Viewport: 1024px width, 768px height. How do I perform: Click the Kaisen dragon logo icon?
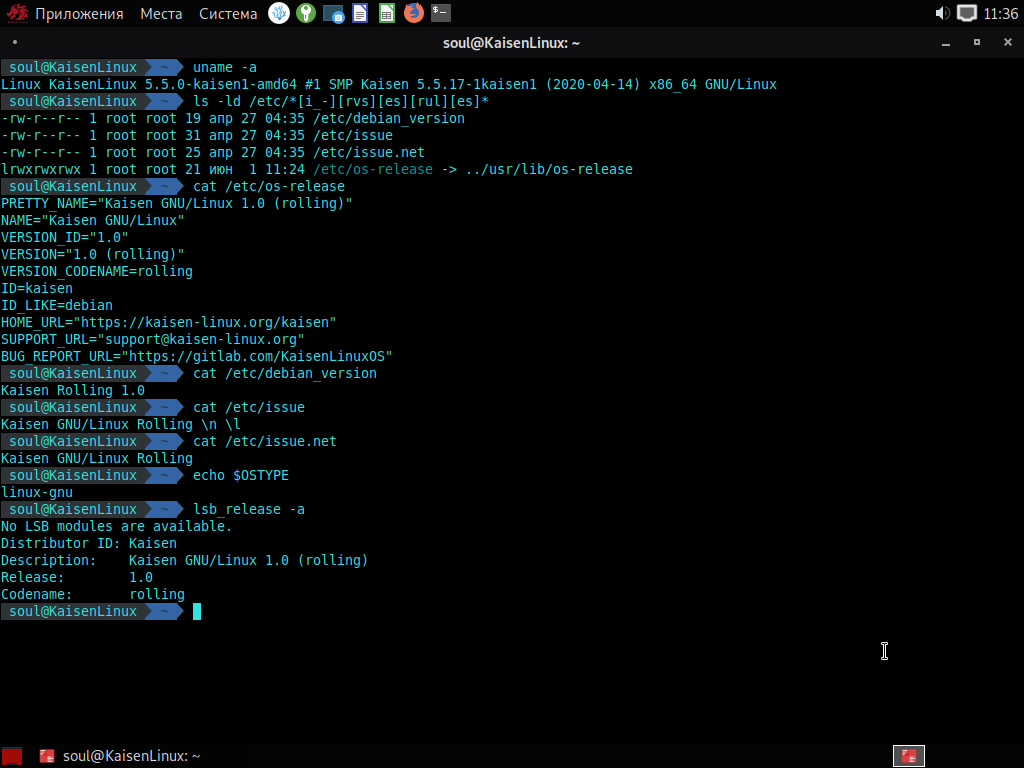tap(17, 13)
